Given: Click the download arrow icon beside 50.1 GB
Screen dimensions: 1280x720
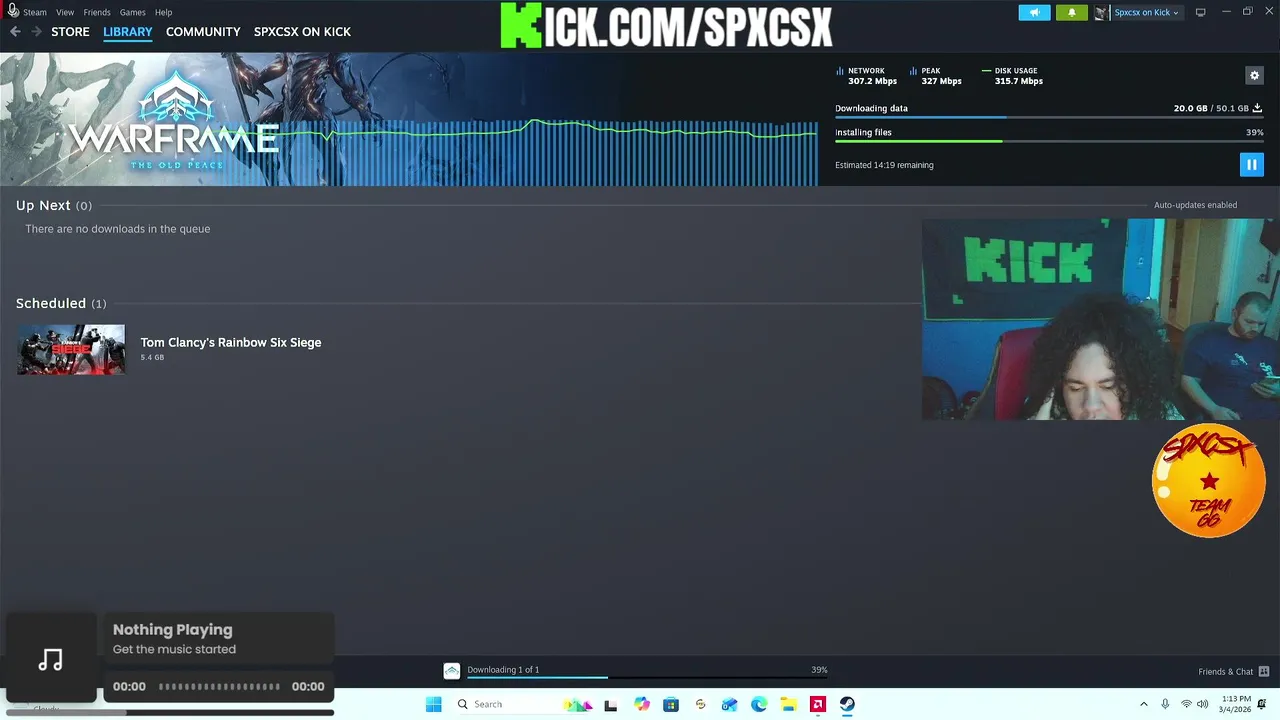Looking at the screenshot, I should click(1257, 108).
